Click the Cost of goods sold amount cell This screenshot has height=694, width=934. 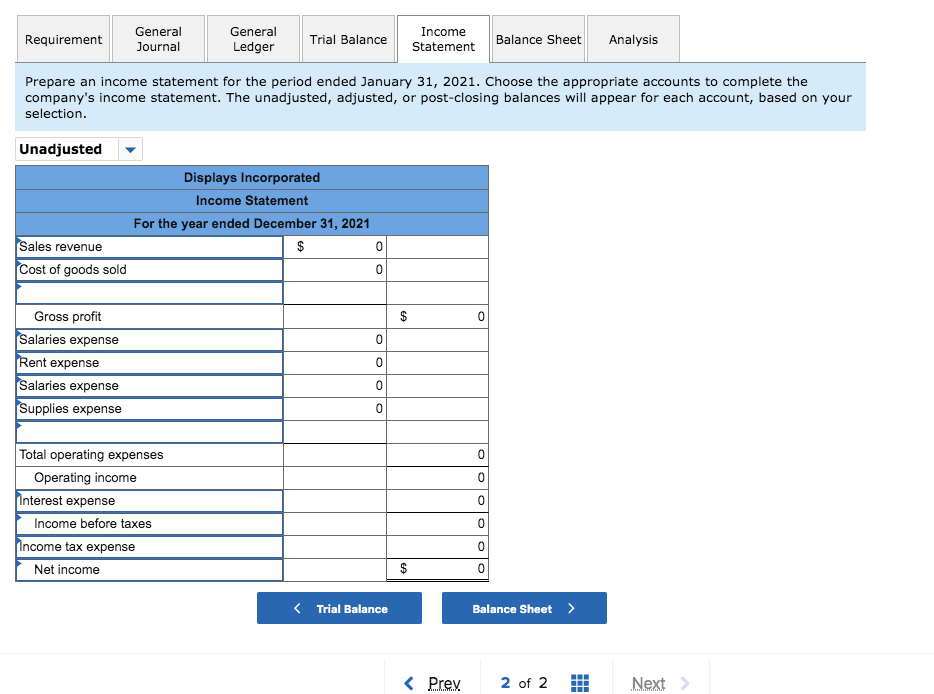(x=335, y=270)
